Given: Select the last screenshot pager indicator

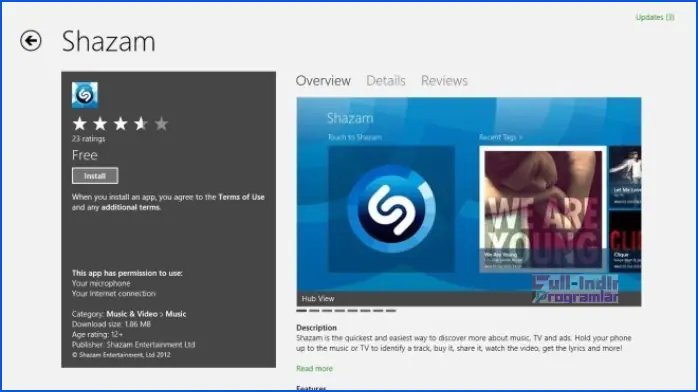Looking at the screenshot, I should click(x=391, y=311).
